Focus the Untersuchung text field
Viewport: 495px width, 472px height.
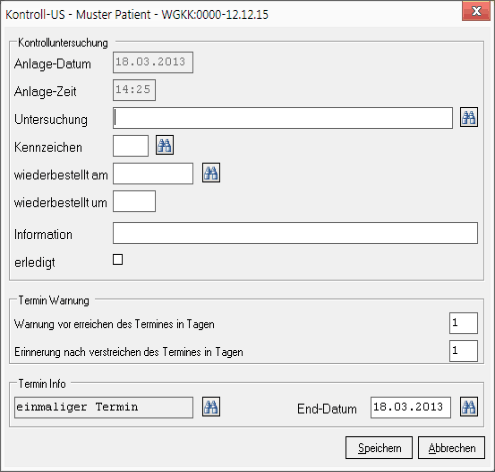coord(283,118)
